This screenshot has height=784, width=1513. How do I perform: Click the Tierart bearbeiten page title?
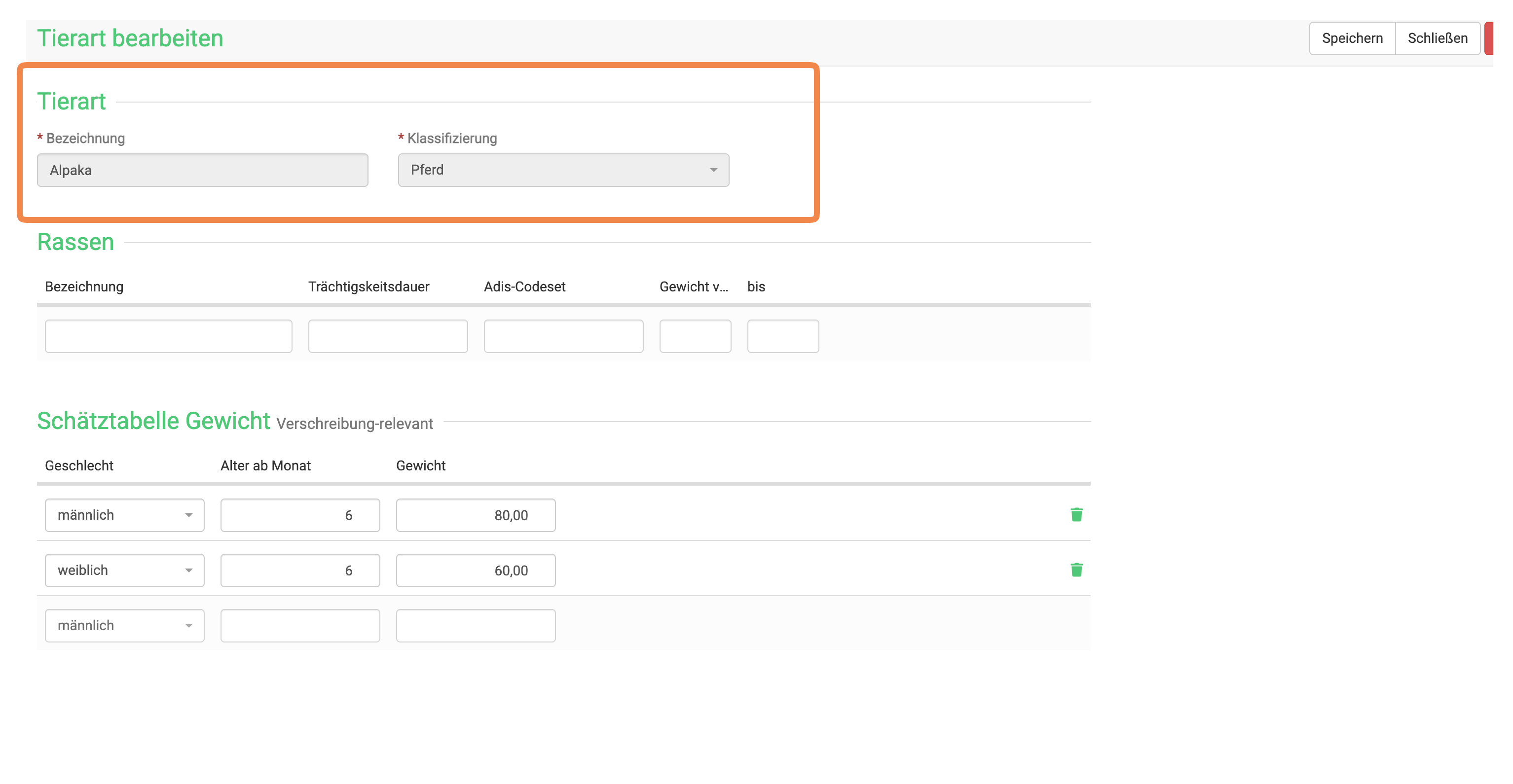(130, 38)
